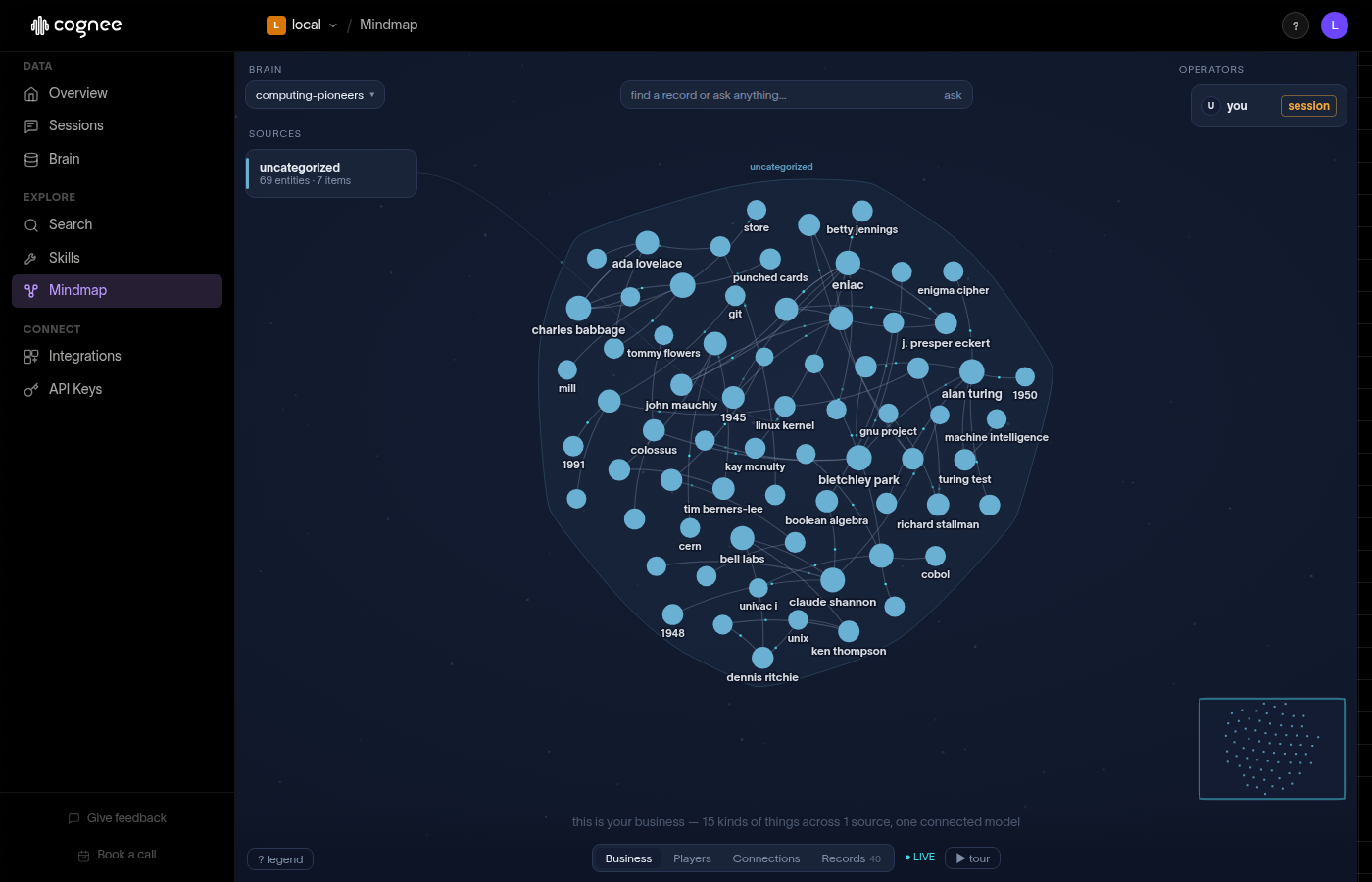Open Brain via its database icon
The width and height of the screenshot is (1372, 882).
[x=31, y=160]
